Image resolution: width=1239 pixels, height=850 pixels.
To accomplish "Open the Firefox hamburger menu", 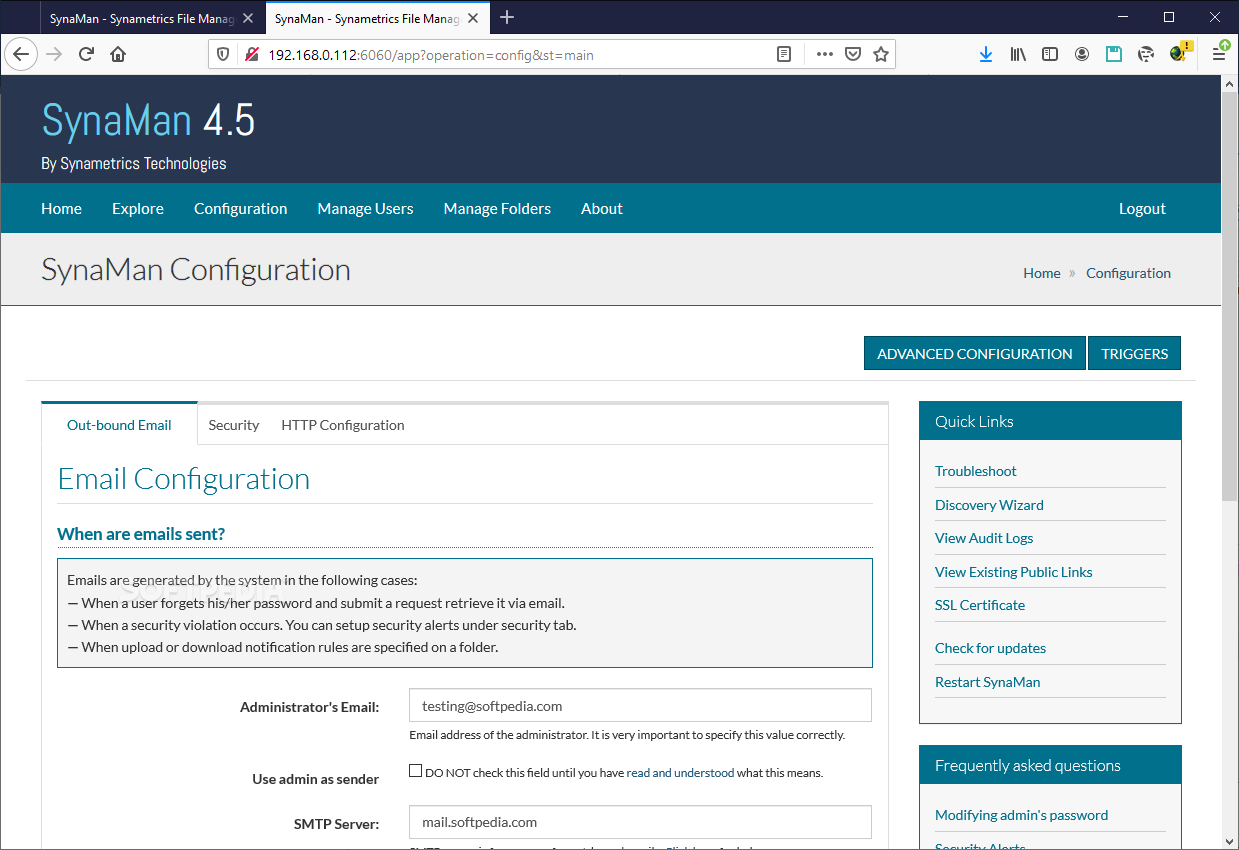I will 1219,54.
